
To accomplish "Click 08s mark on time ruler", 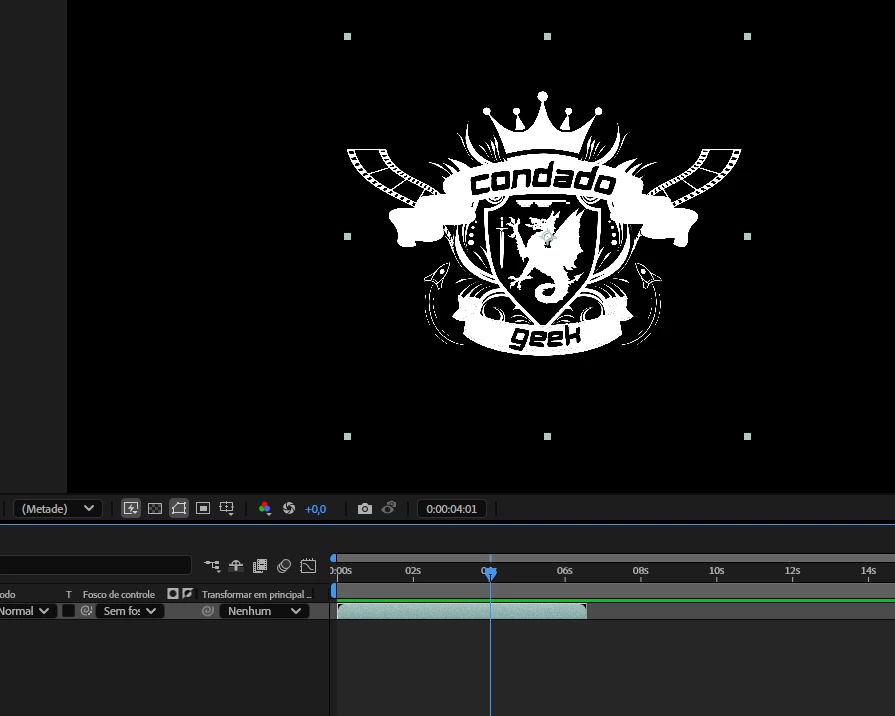I will pyautogui.click(x=640, y=570).
